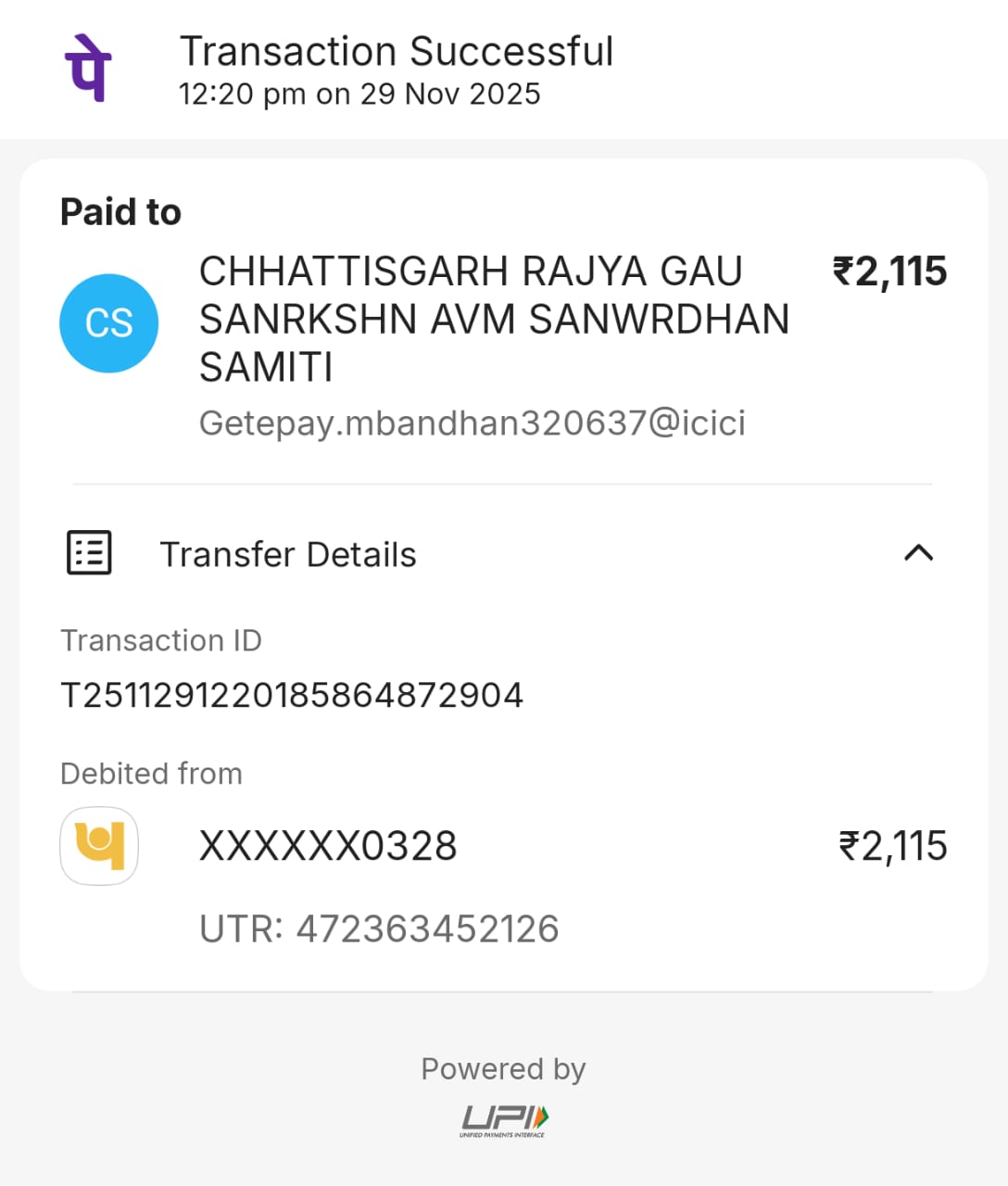
Task: Select the Transaction Successful title
Action: (x=397, y=52)
